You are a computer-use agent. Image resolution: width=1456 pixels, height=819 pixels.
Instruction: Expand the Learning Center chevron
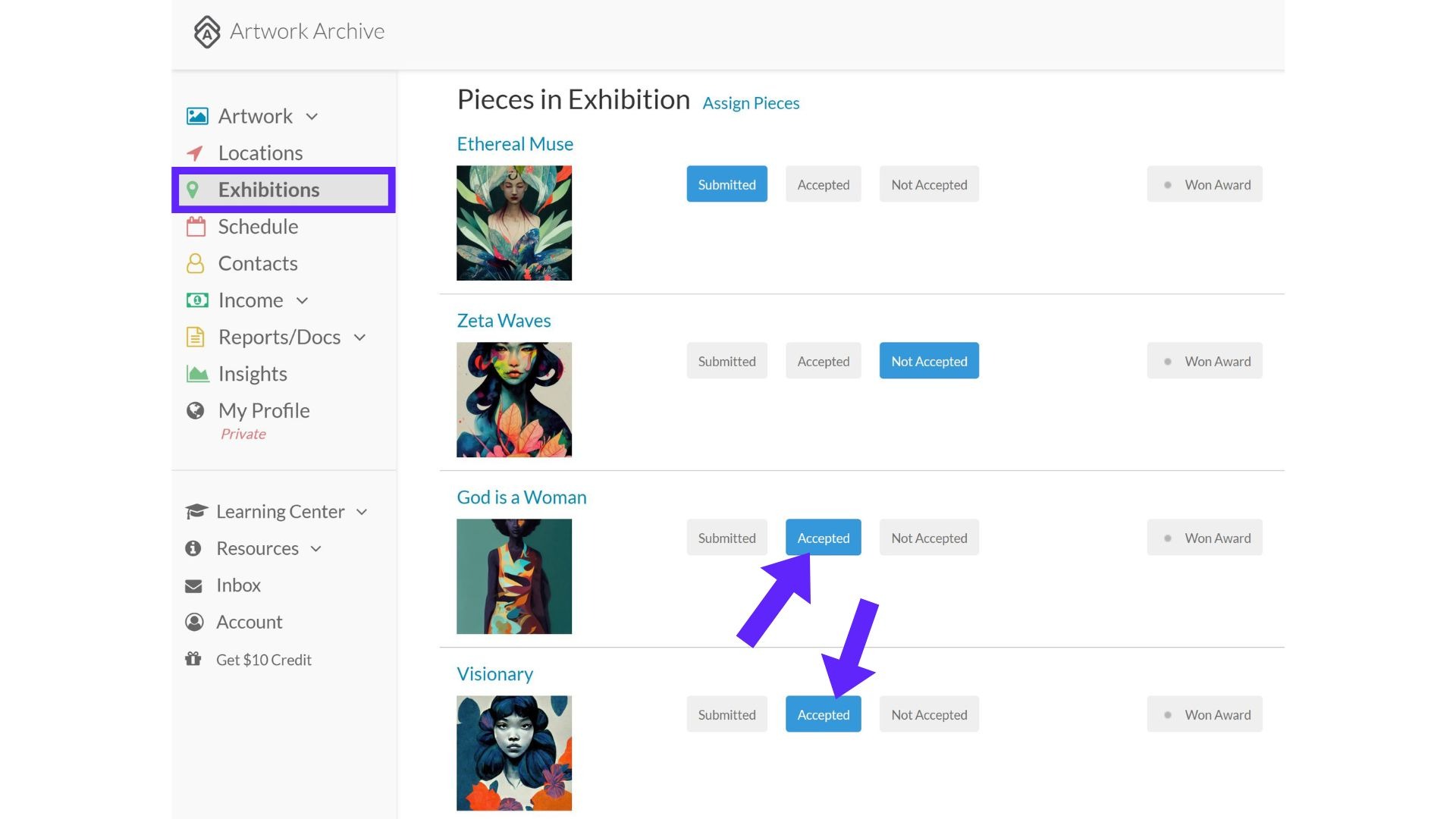[362, 512]
